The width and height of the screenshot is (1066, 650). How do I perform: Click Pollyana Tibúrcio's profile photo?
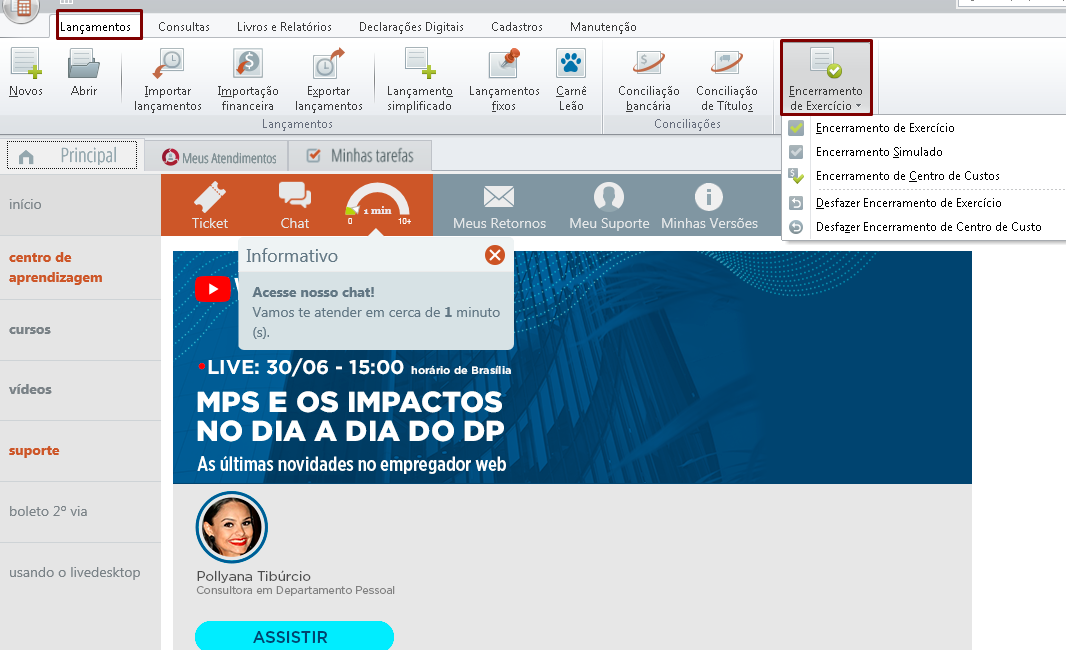click(232, 527)
